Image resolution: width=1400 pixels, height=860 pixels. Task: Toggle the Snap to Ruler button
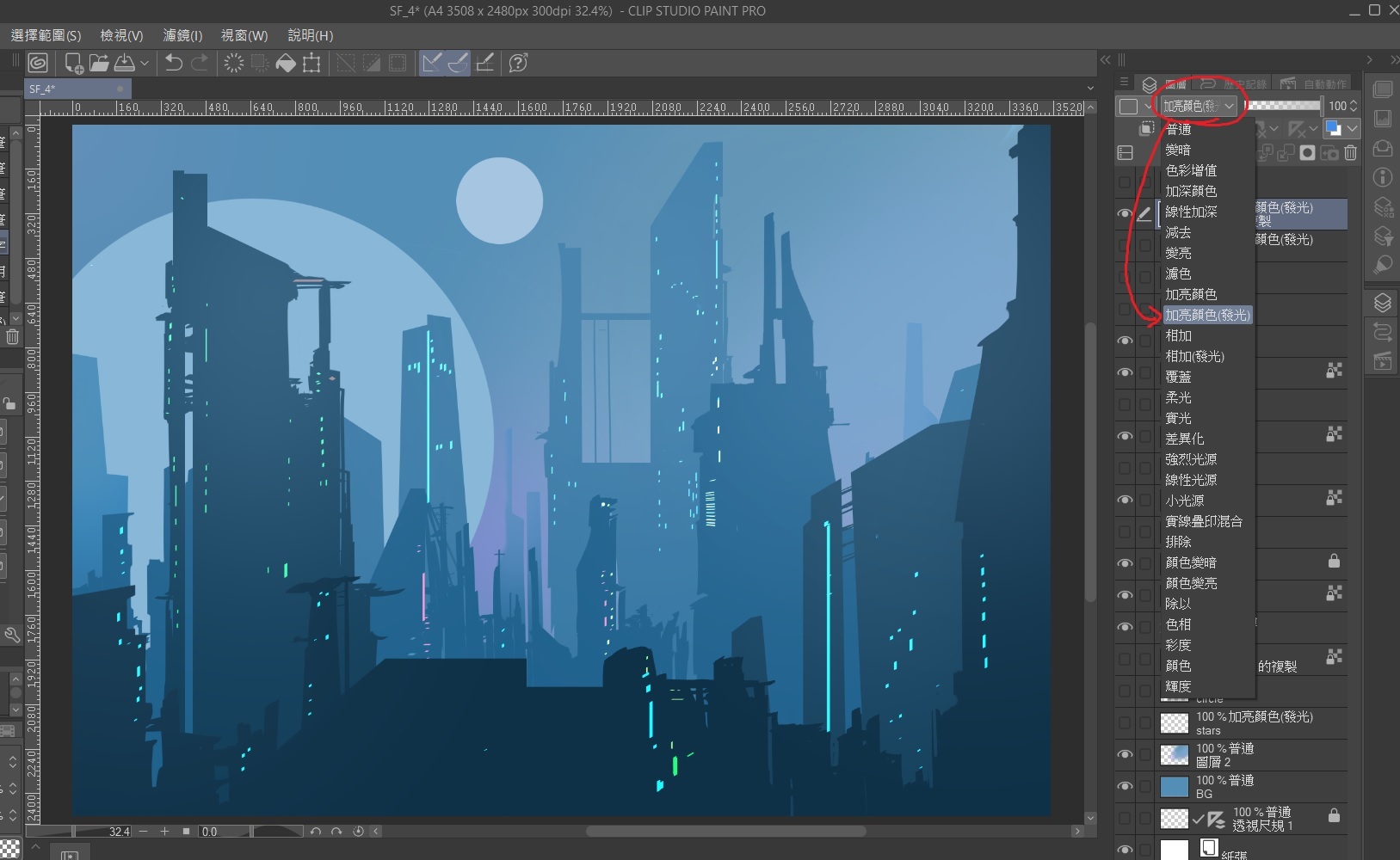[432, 63]
